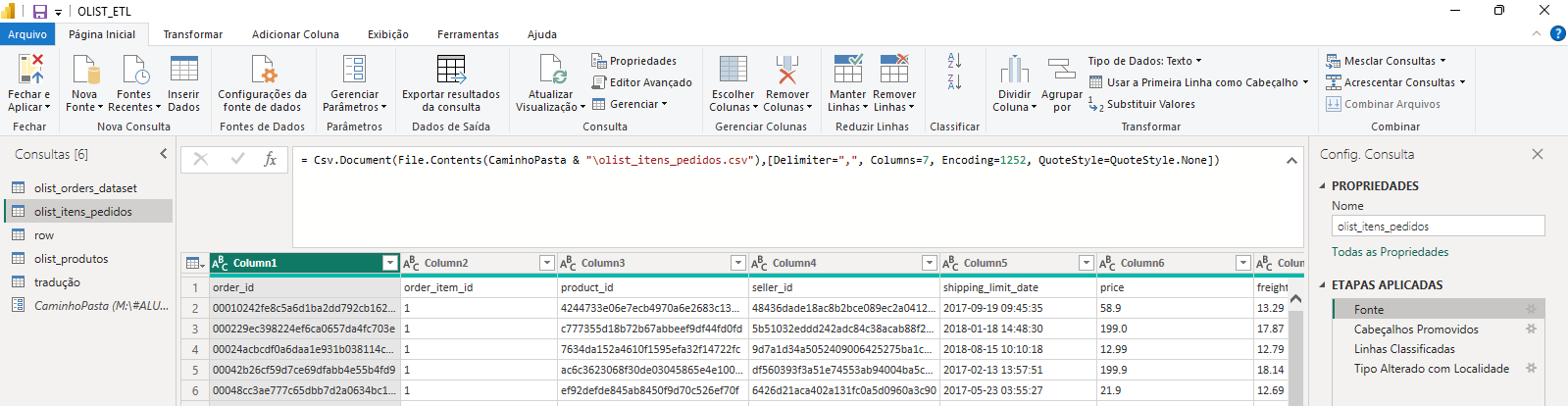The image size is (1568, 406).
Task: Click Remover Linhas icon
Action: 893,70
